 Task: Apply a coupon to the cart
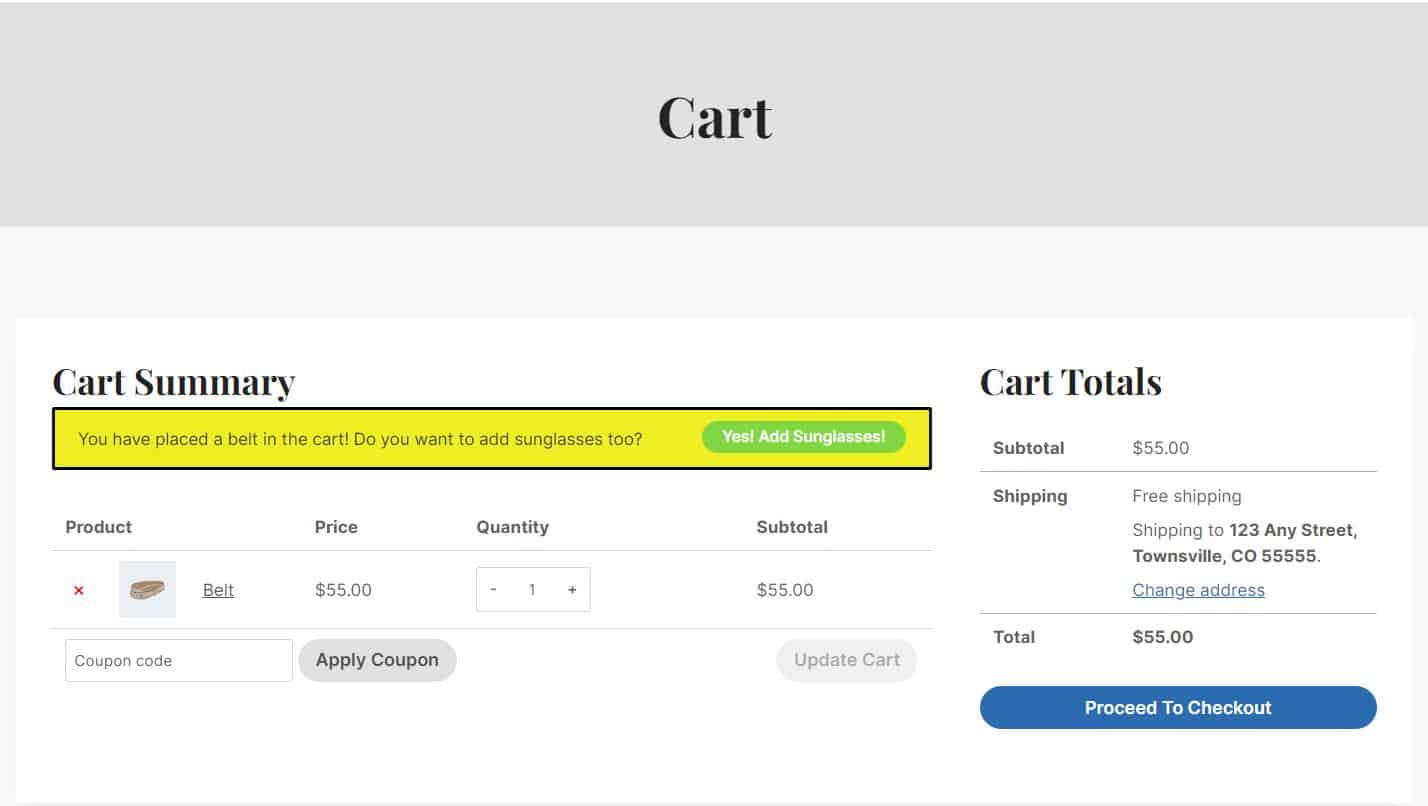click(x=377, y=659)
